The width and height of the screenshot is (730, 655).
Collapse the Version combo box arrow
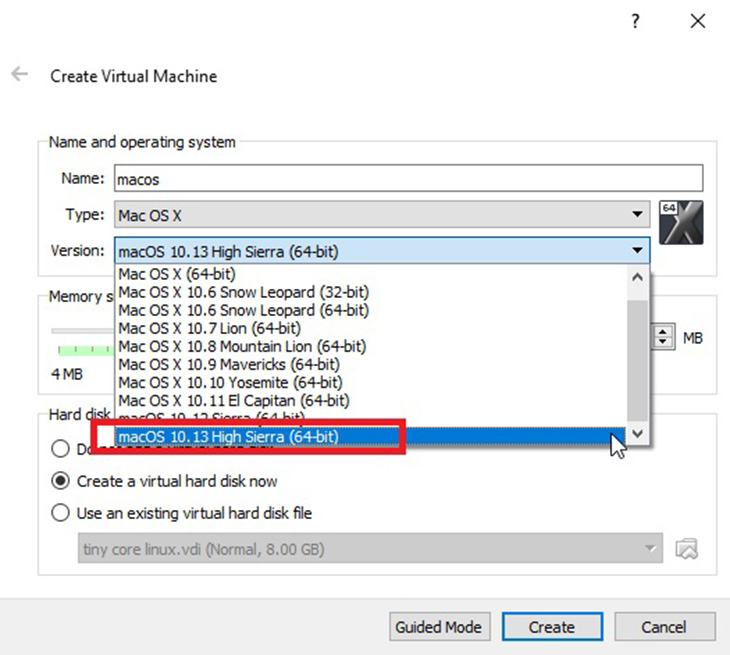(637, 250)
